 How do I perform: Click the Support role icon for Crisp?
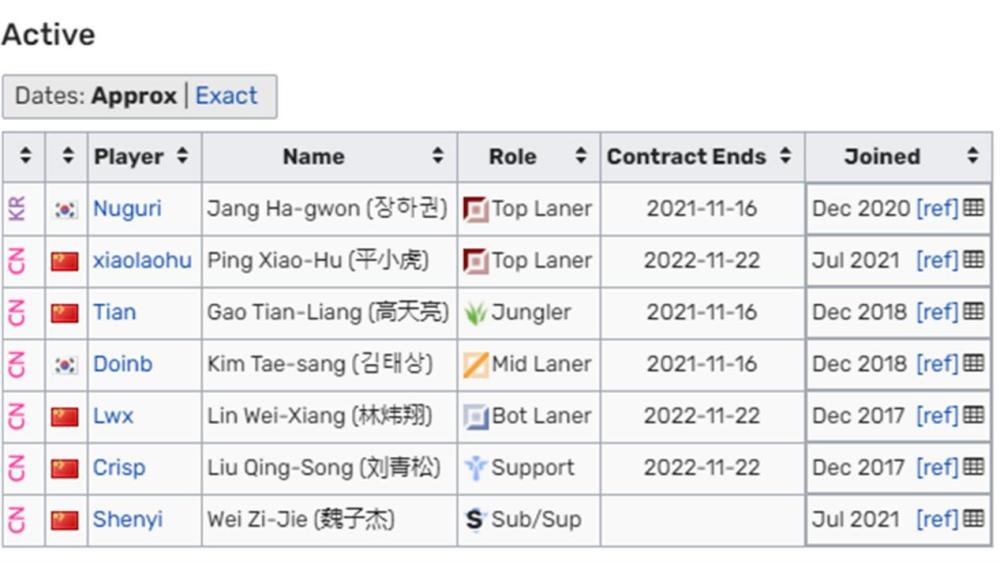tap(475, 468)
